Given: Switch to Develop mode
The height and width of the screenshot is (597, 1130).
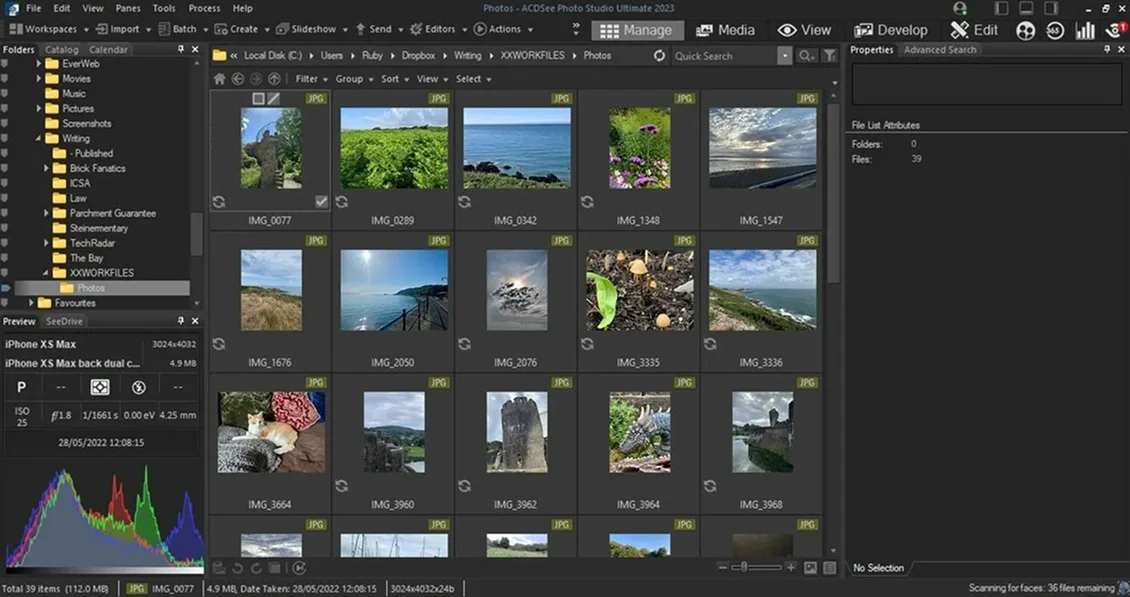Looking at the screenshot, I should [891, 30].
